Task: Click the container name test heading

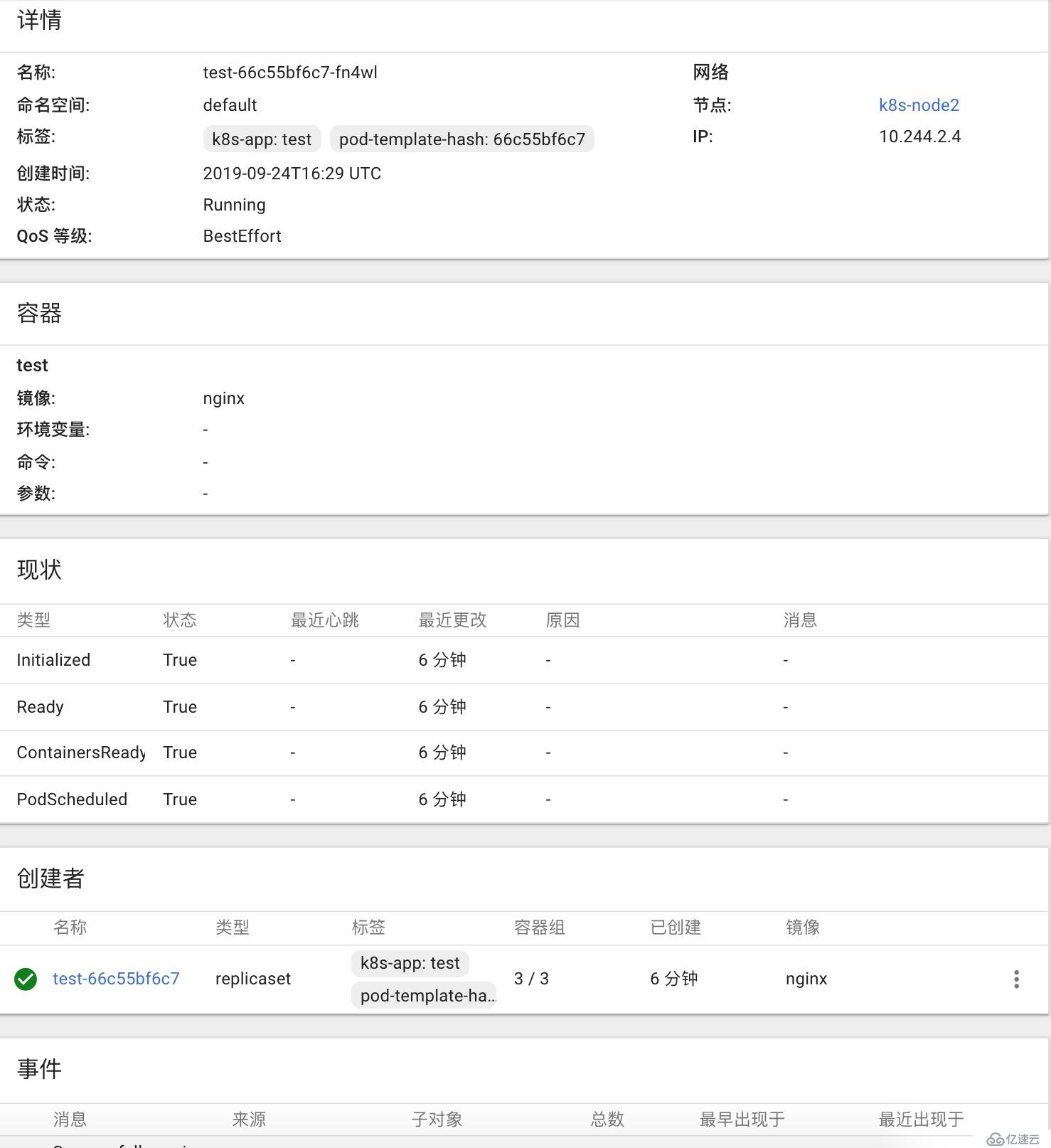Action: [32, 366]
